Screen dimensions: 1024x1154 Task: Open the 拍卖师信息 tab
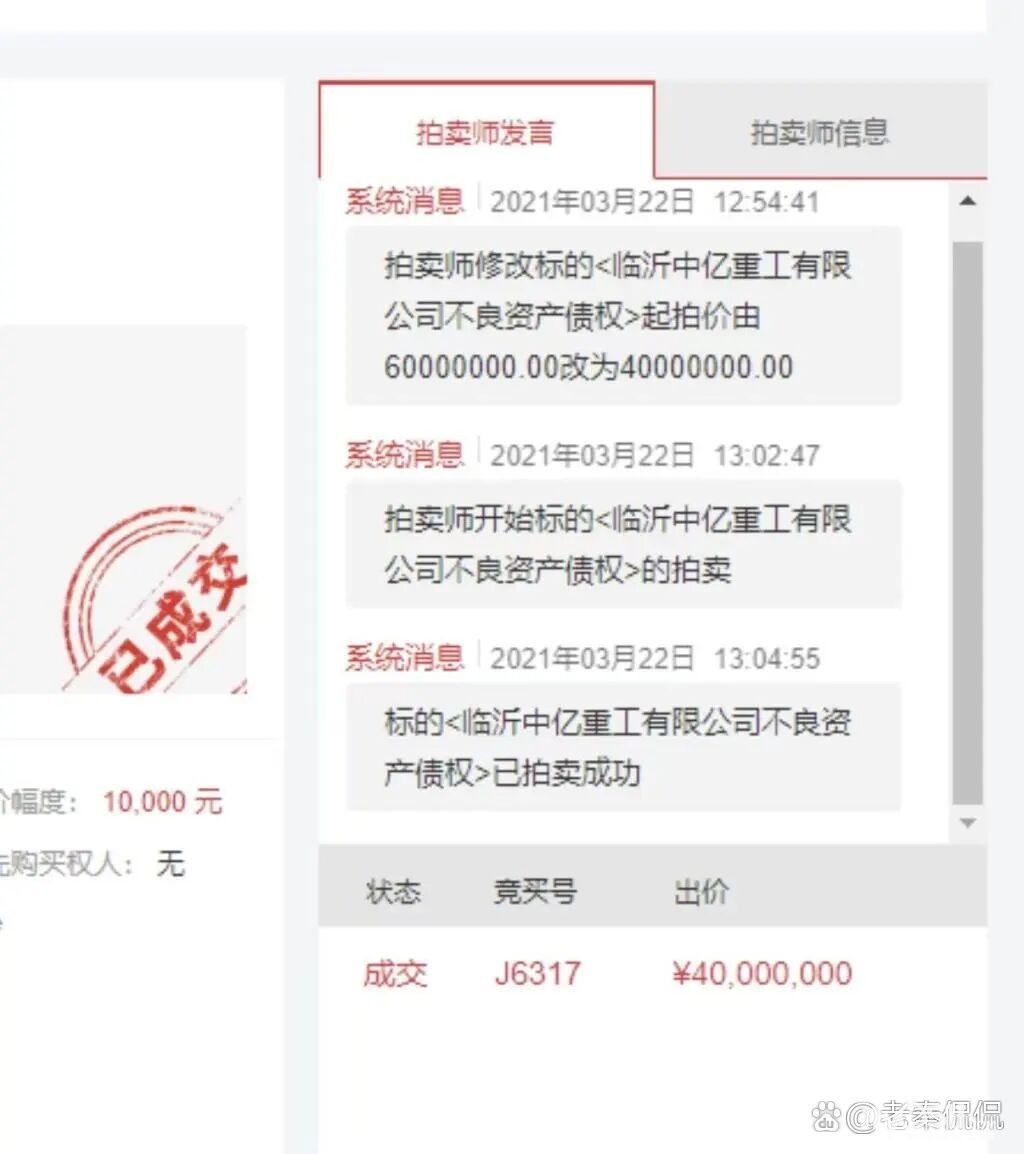point(820,132)
